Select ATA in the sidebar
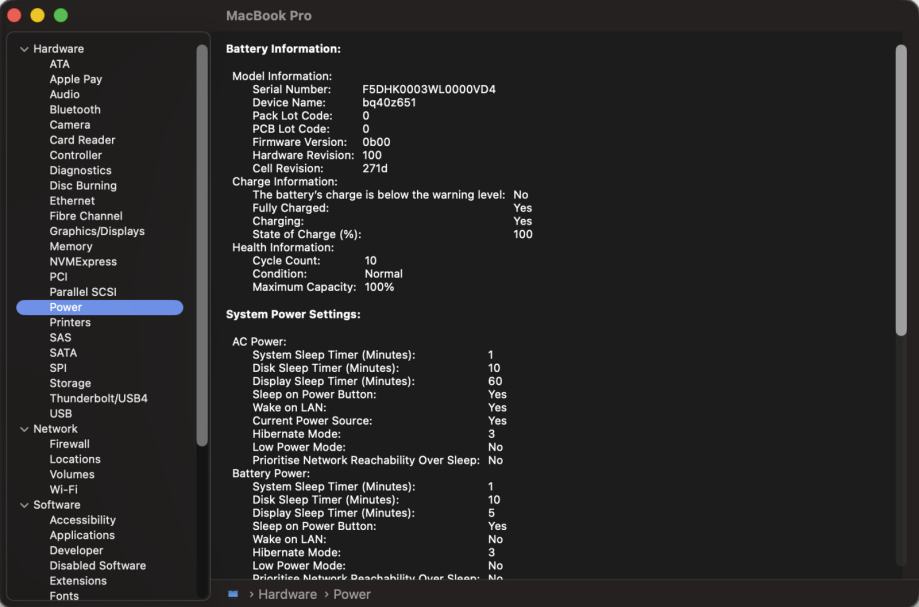The height and width of the screenshot is (607, 919). coord(59,64)
